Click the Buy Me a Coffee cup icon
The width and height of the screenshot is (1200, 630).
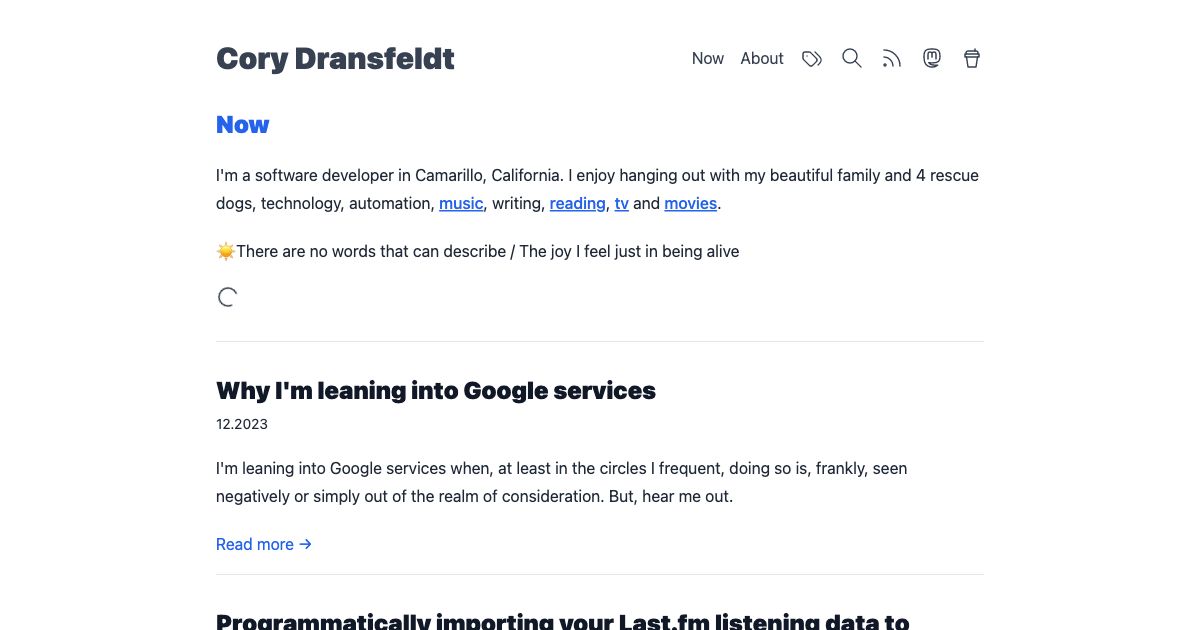(x=971, y=58)
